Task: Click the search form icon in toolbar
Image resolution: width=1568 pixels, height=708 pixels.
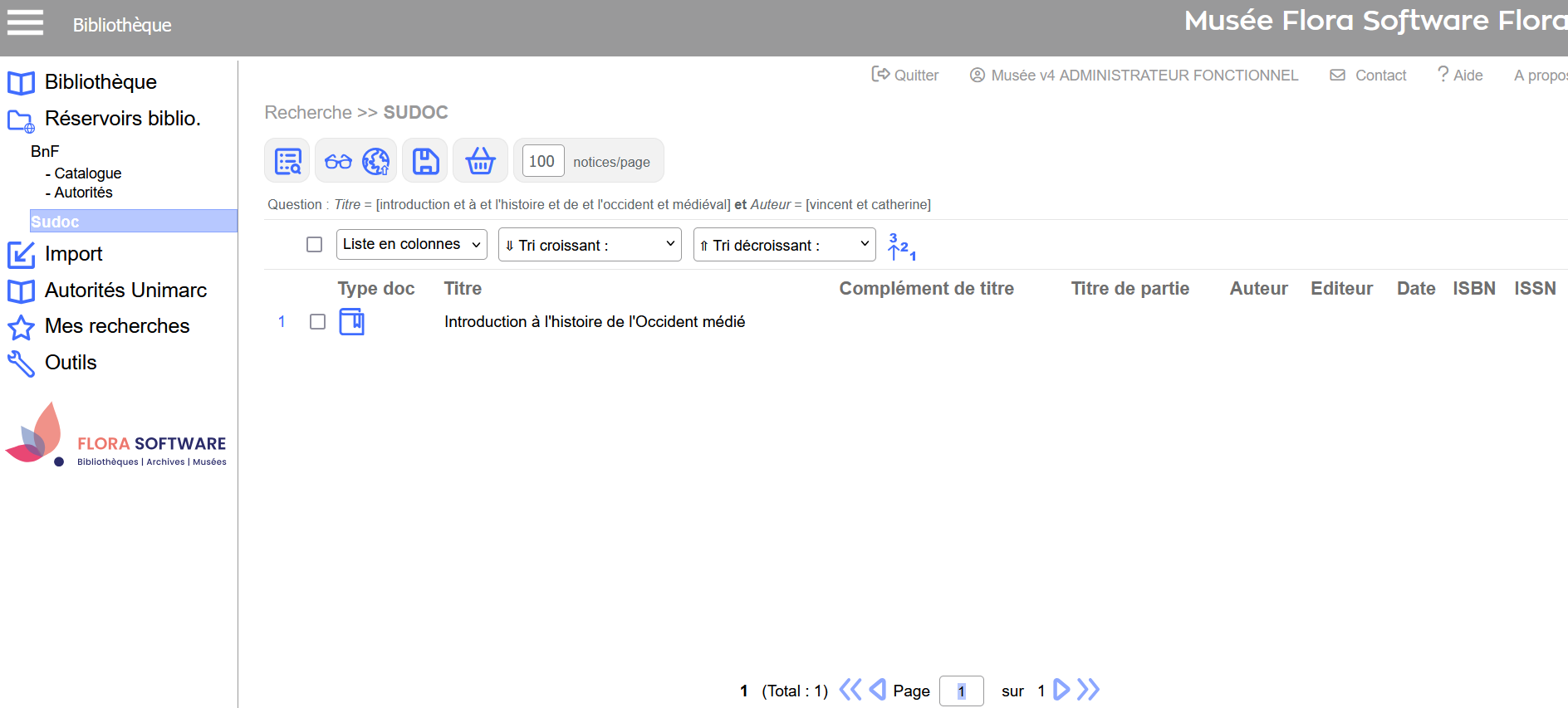Action: [287, 161]
